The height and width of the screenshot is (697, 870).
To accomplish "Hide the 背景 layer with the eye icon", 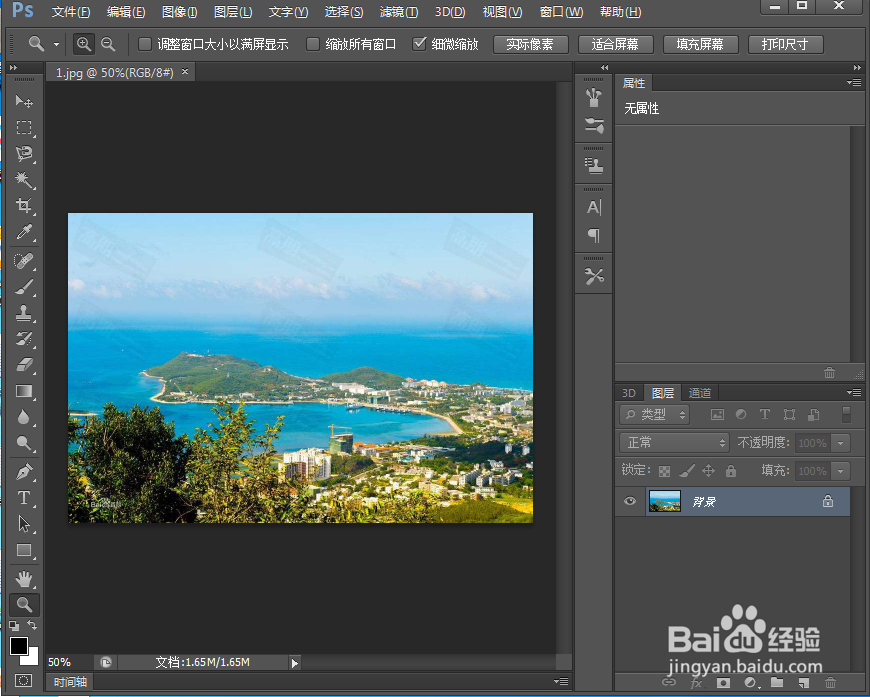I will click(x=630, y=501).
